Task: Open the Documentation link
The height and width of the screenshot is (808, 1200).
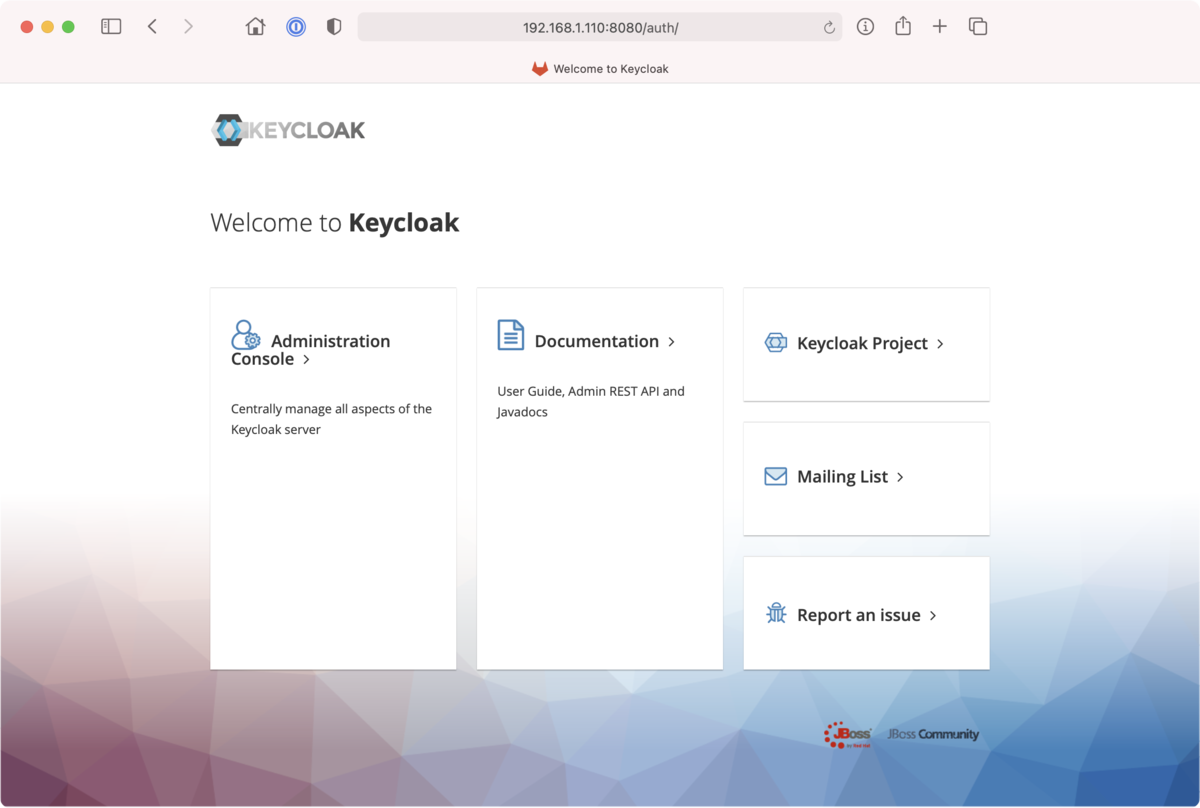Action: tap(597, 341)
